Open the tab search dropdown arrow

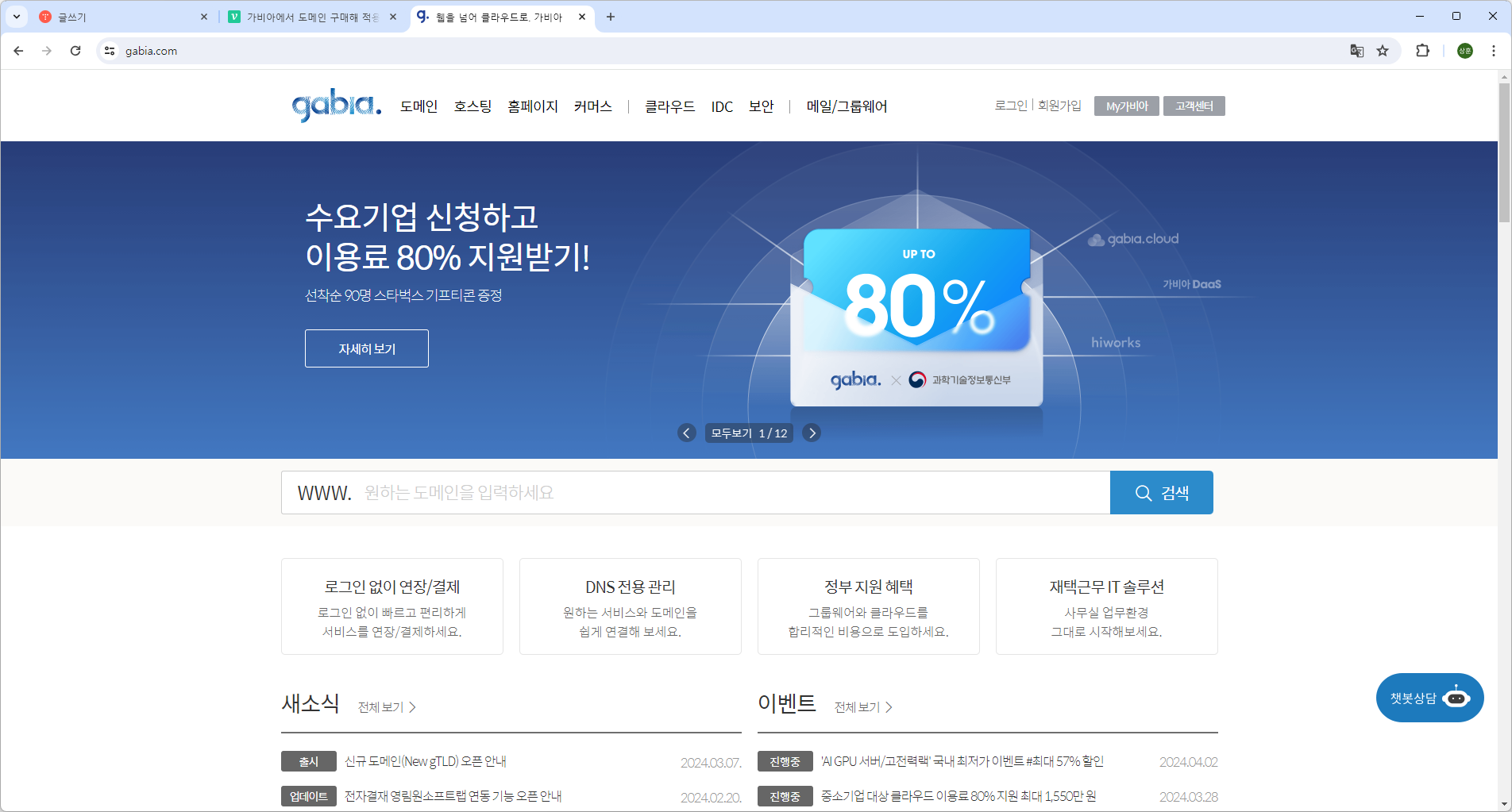coord(17,17)
